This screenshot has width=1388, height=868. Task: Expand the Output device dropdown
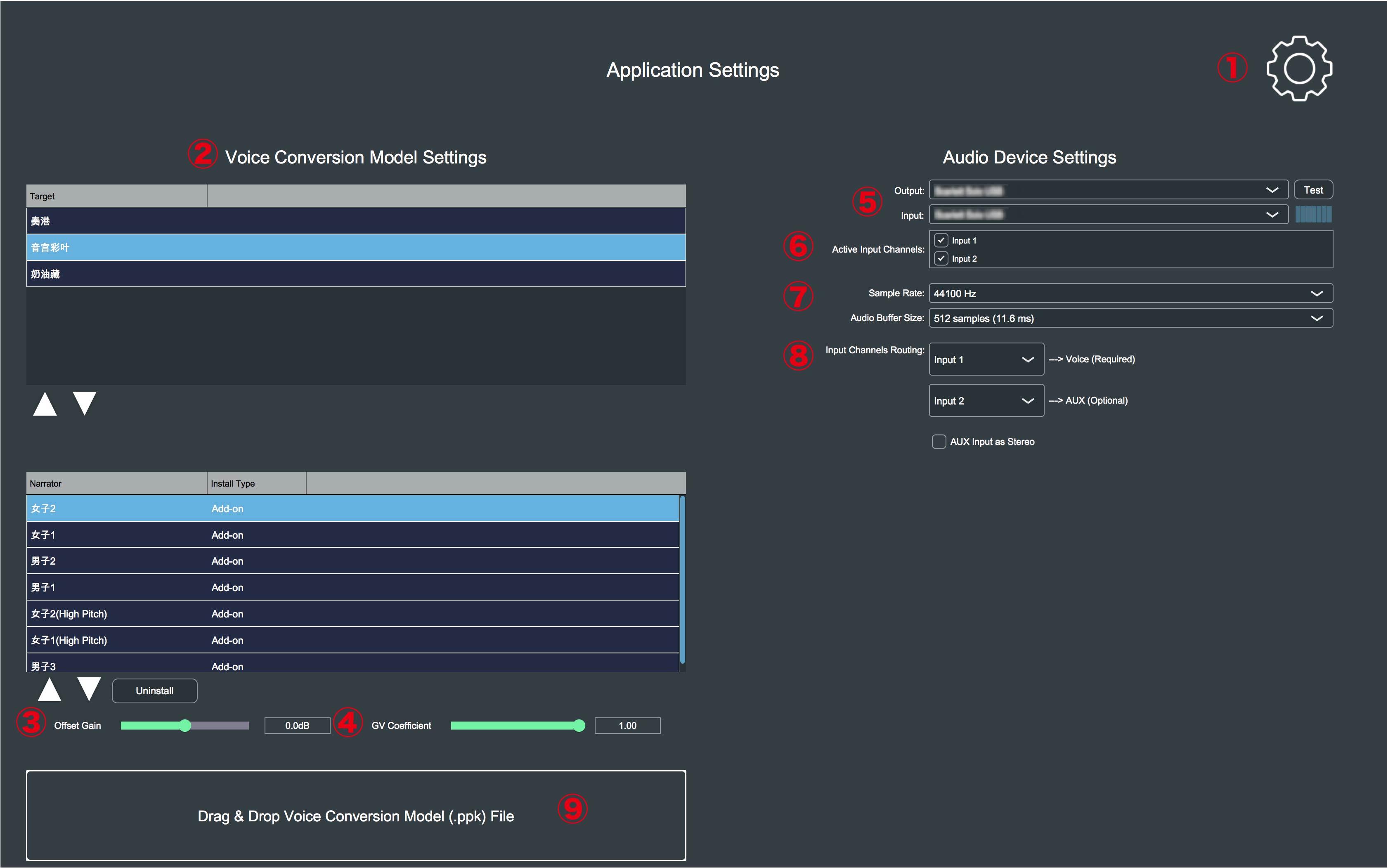(x=1108, y=190)
